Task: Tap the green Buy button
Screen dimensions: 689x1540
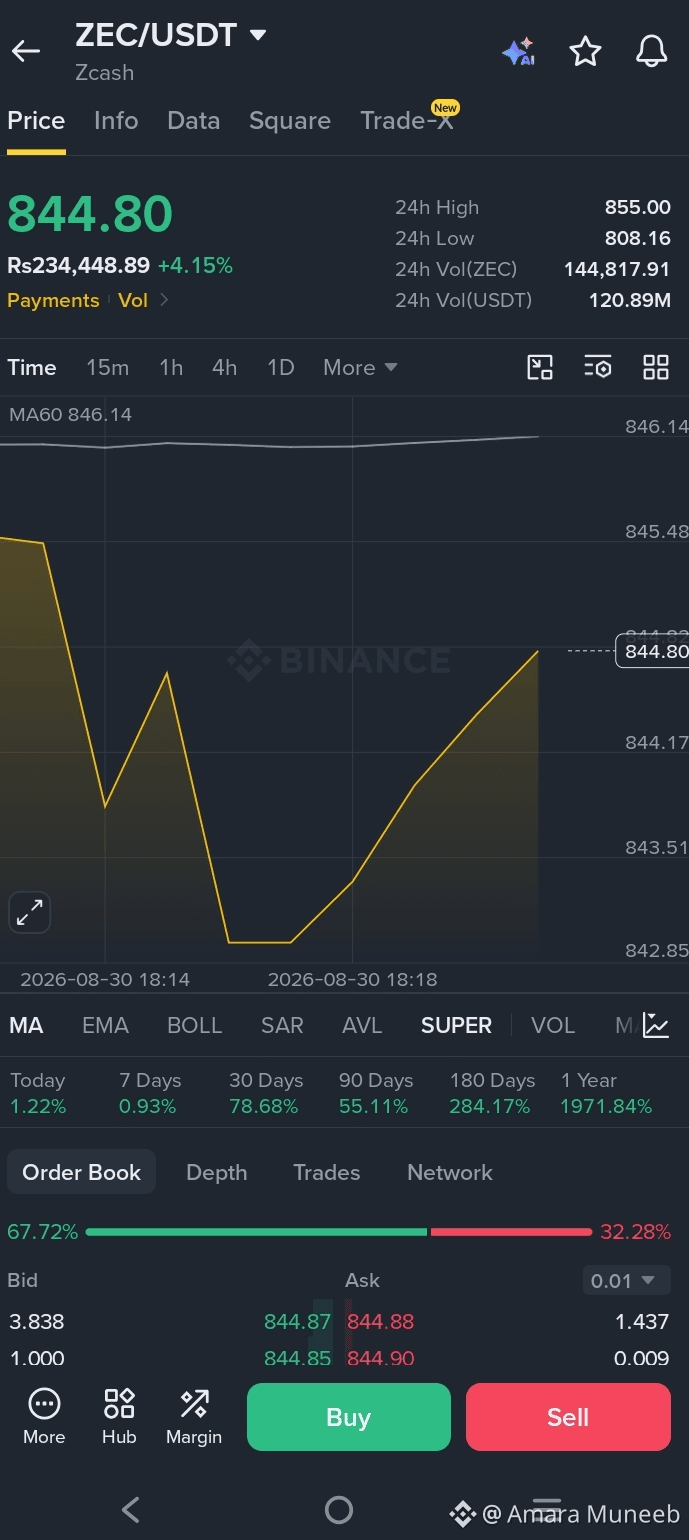Action: 349,1417
